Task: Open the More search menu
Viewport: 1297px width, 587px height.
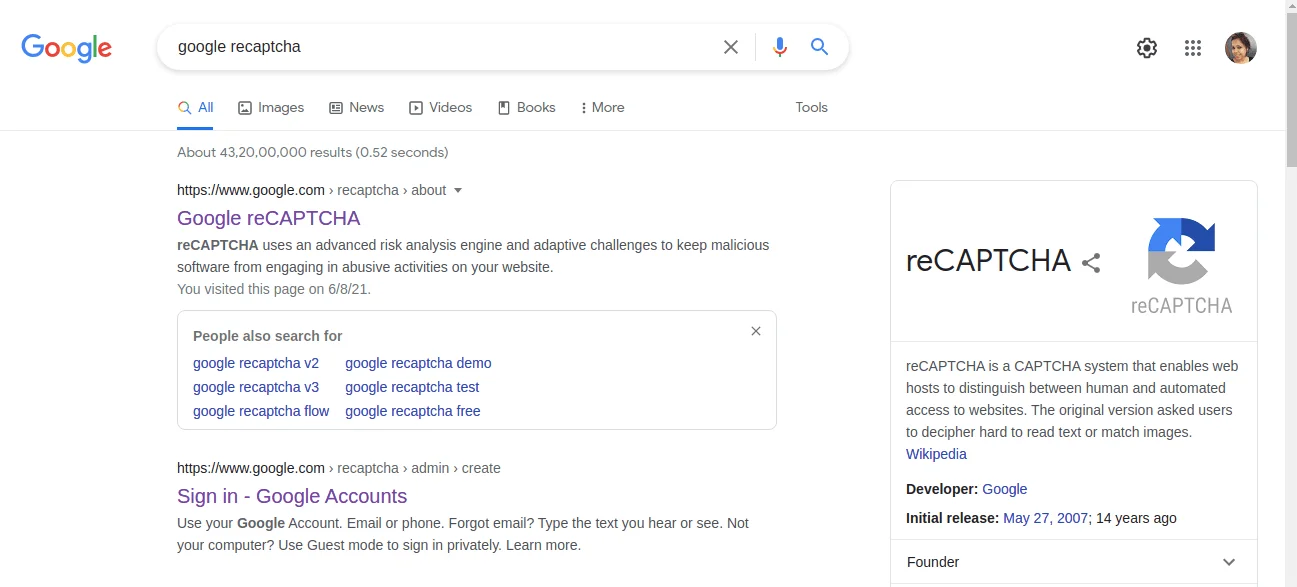Action: coord(602,107)
